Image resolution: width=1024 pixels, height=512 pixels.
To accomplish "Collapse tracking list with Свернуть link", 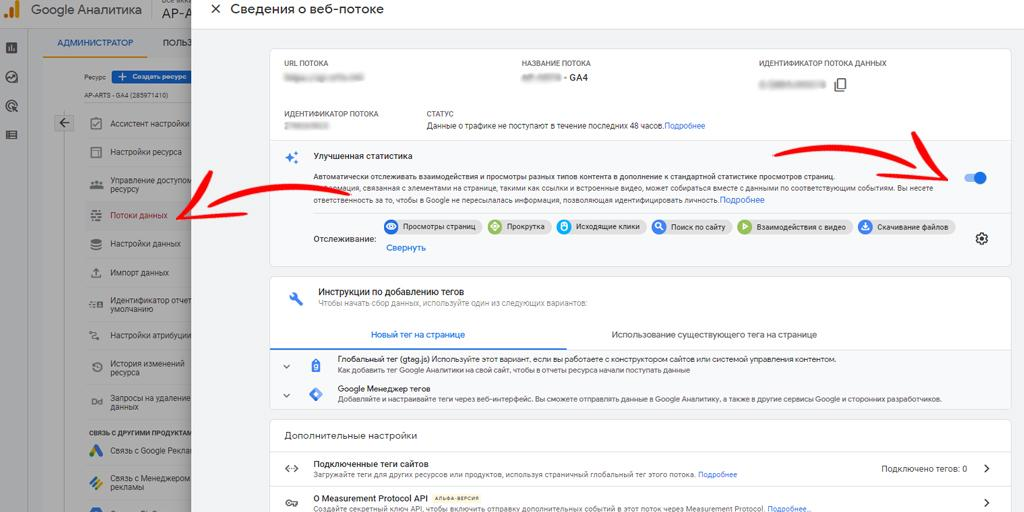I will [405, 248].
